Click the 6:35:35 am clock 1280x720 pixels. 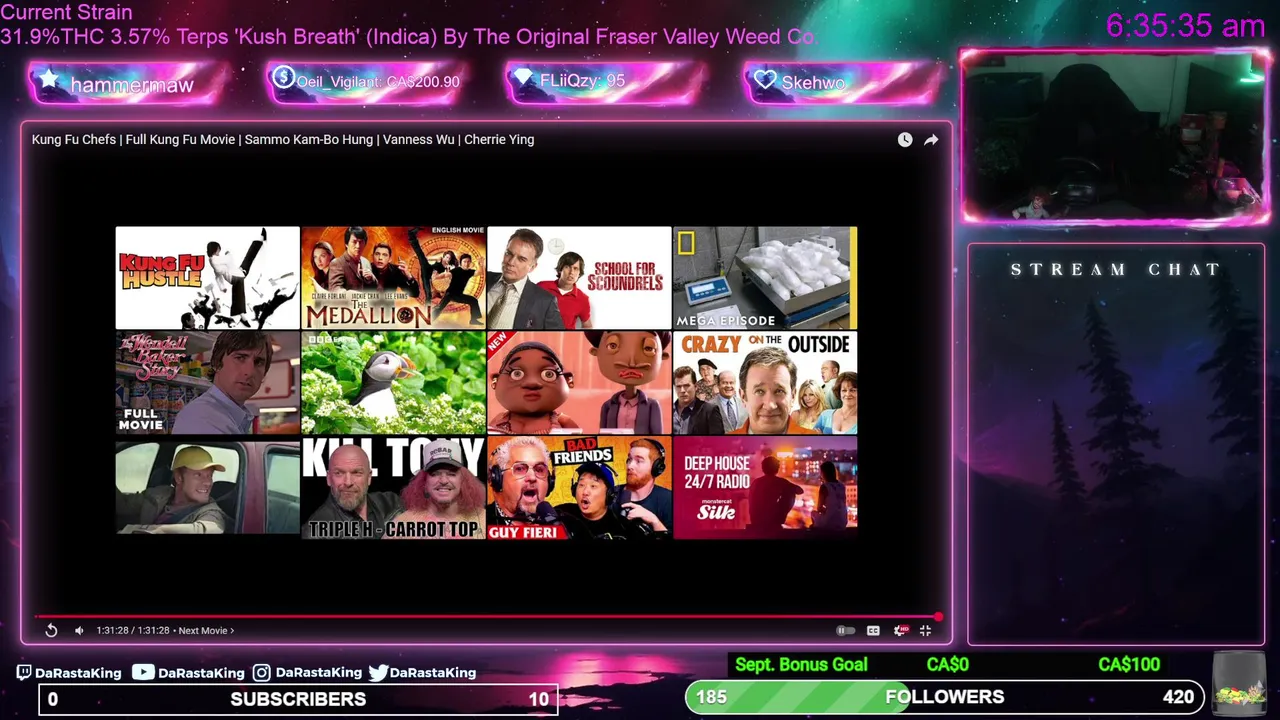1185,26
